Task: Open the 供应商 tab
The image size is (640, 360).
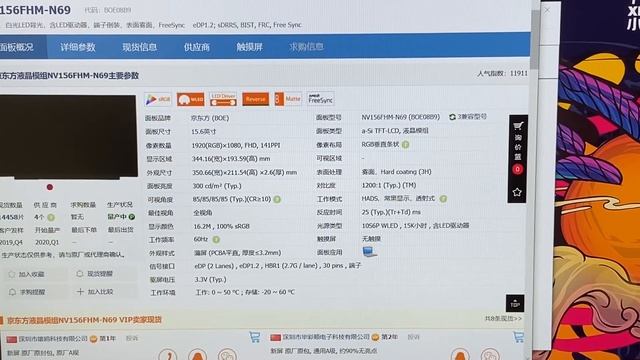Action: click(197, 47)
